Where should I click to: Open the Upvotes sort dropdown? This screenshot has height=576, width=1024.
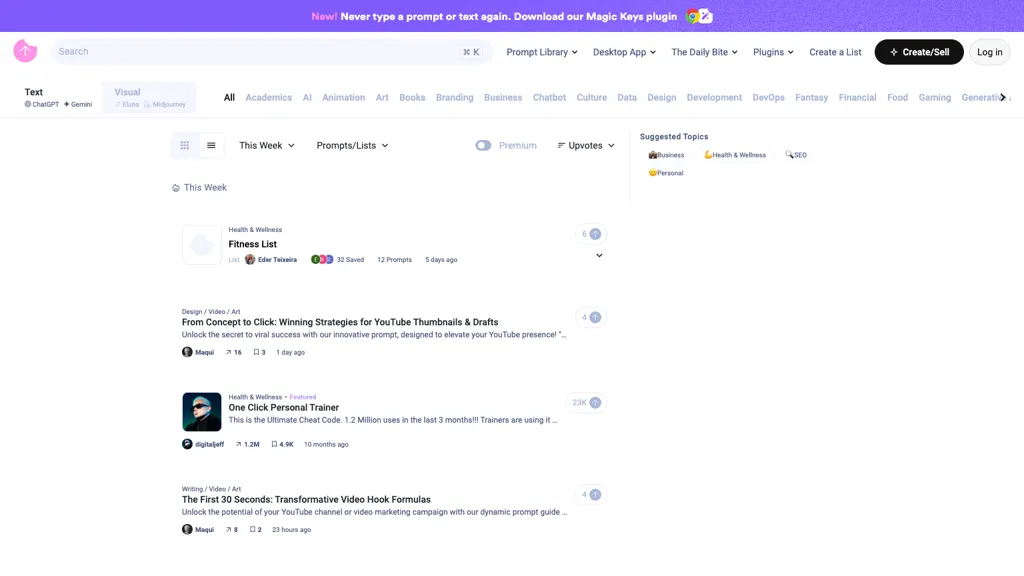(x=586, y=146)
